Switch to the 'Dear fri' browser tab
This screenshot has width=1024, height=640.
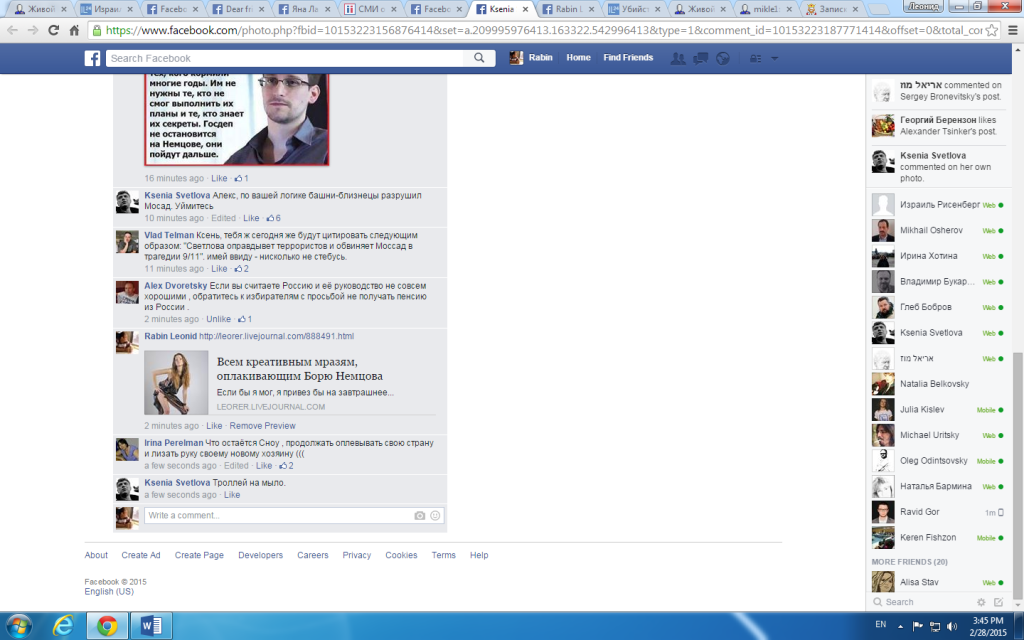(239, 9)
